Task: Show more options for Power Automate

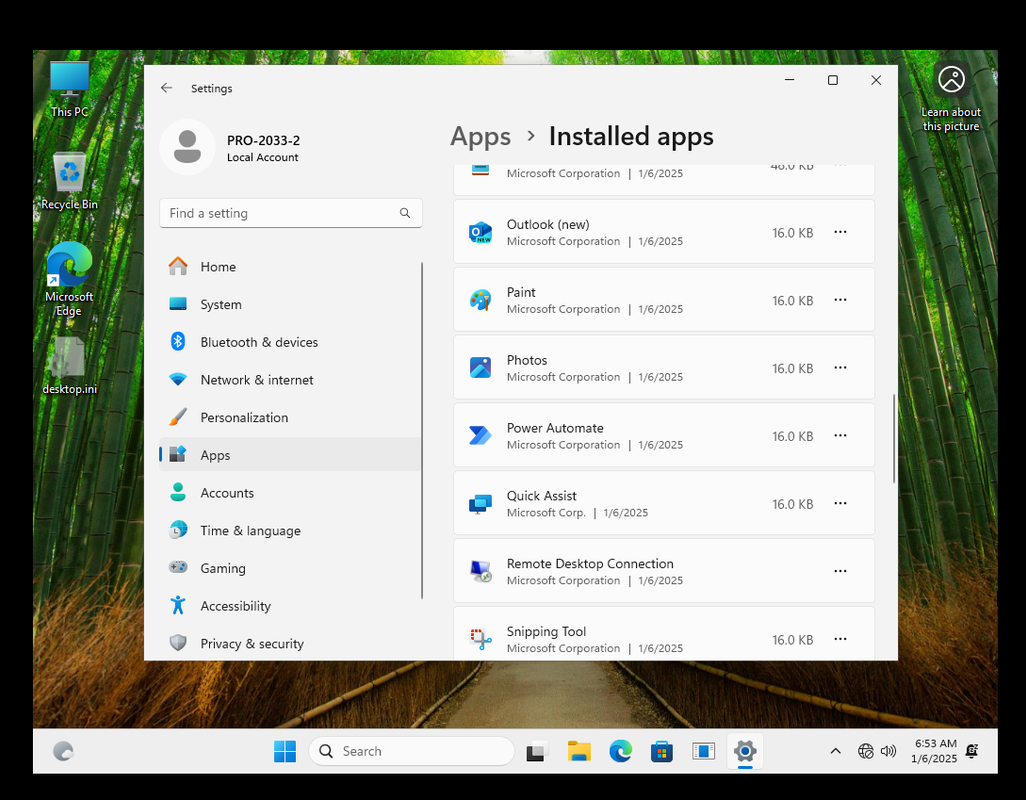Action: pos(840,436)
